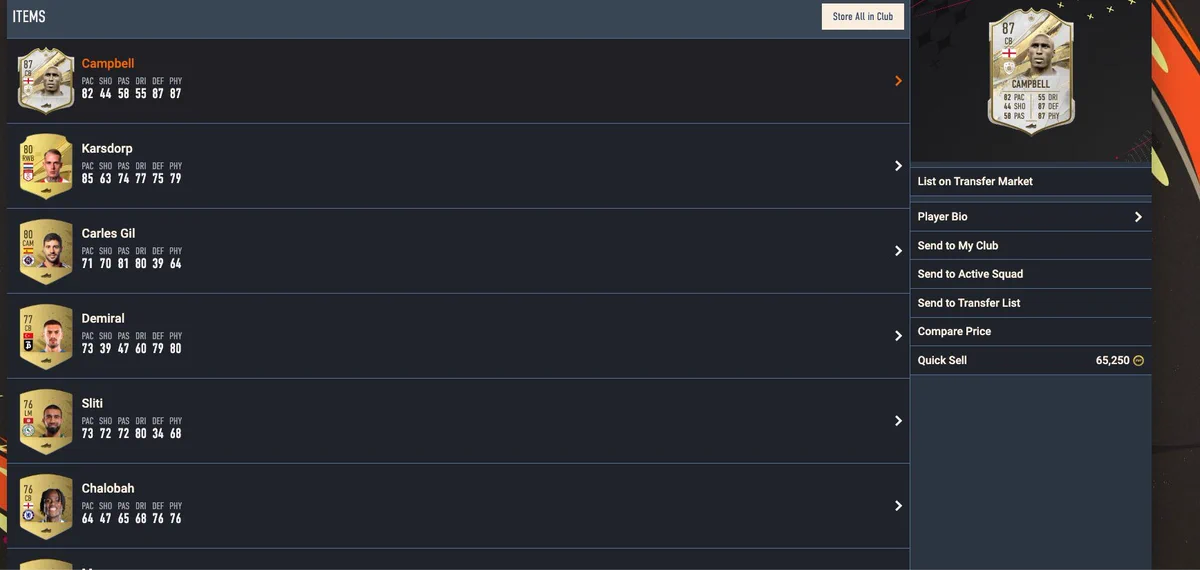Click Sliti's stat numbers 73 72 72
Image resolution: width=1200 pixels, height=570 pixels.
click(x=105, y=434)
